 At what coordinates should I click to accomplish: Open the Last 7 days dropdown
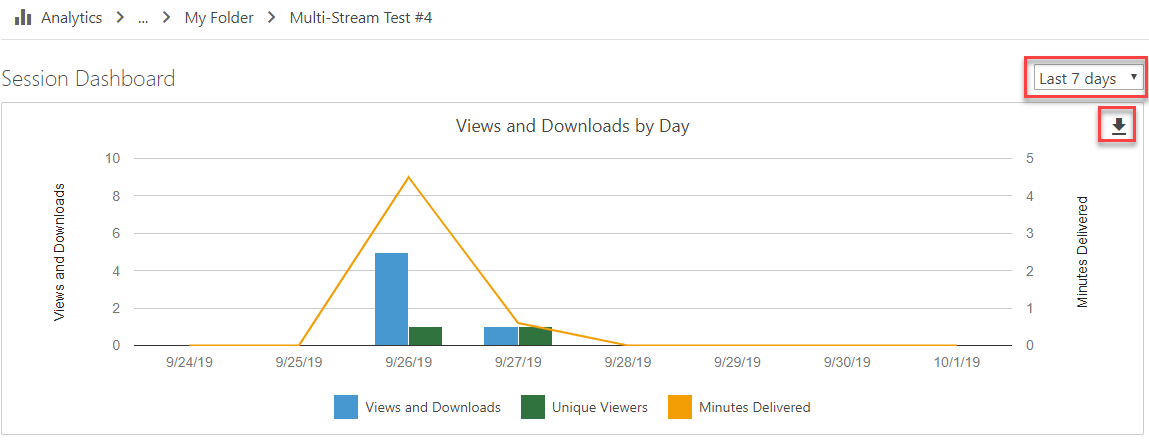tap(1087, 78)
